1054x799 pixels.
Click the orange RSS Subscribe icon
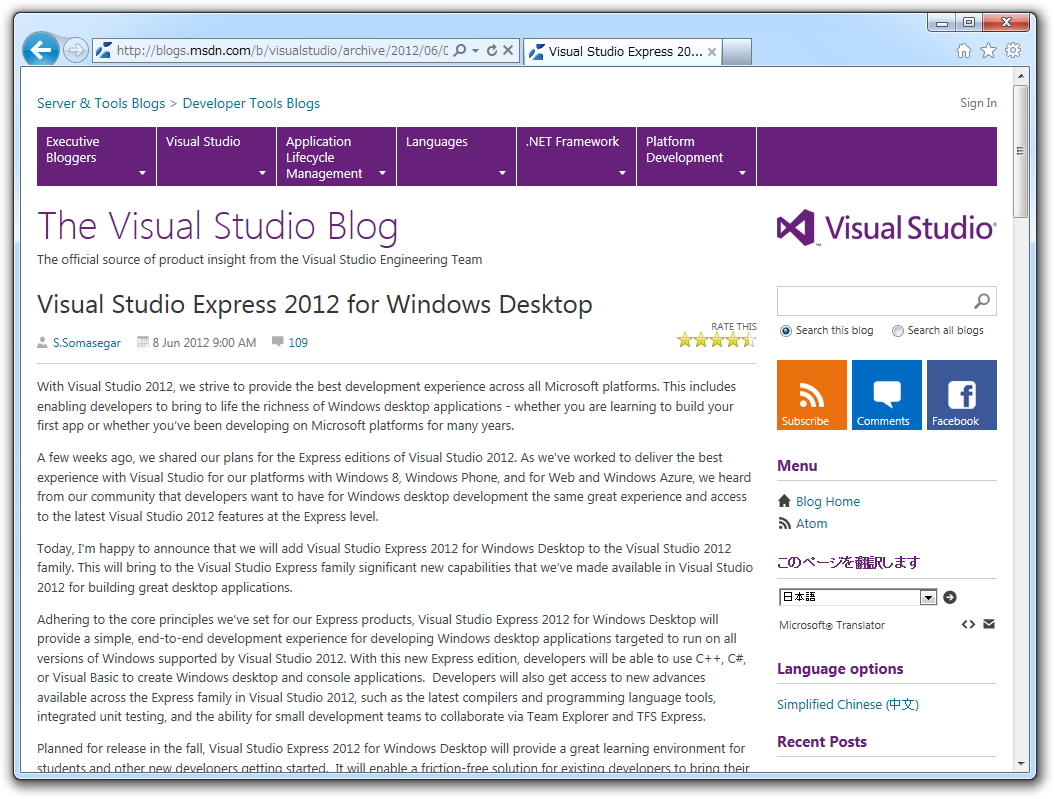coord(810,394)
